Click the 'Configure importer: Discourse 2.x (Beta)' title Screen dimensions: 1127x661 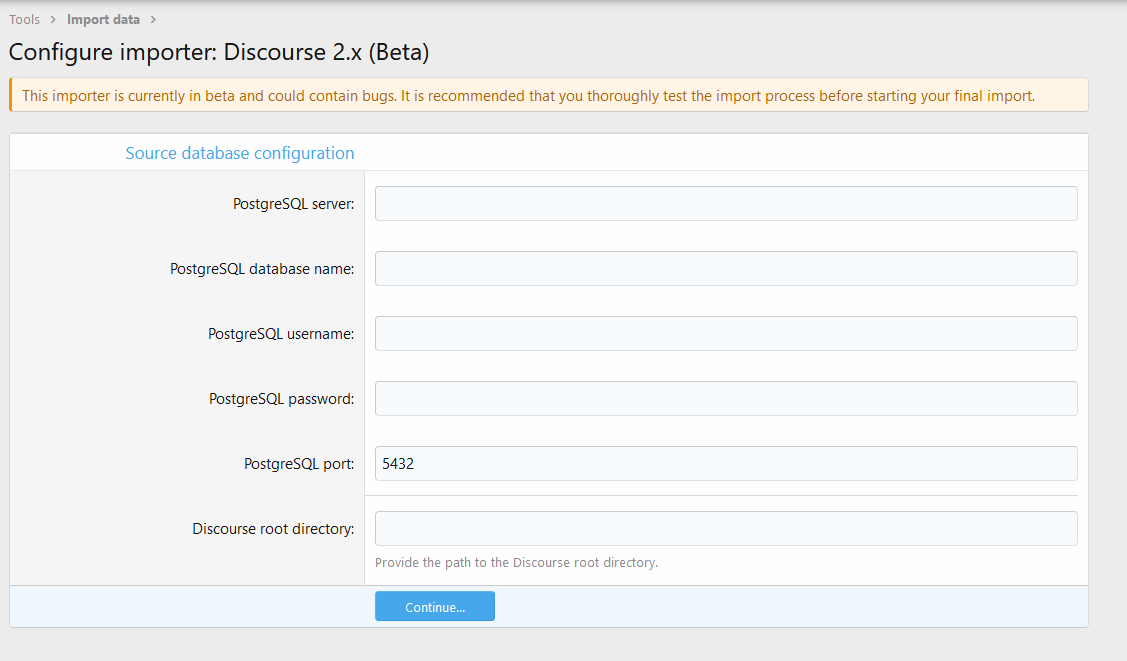point(219,52)
